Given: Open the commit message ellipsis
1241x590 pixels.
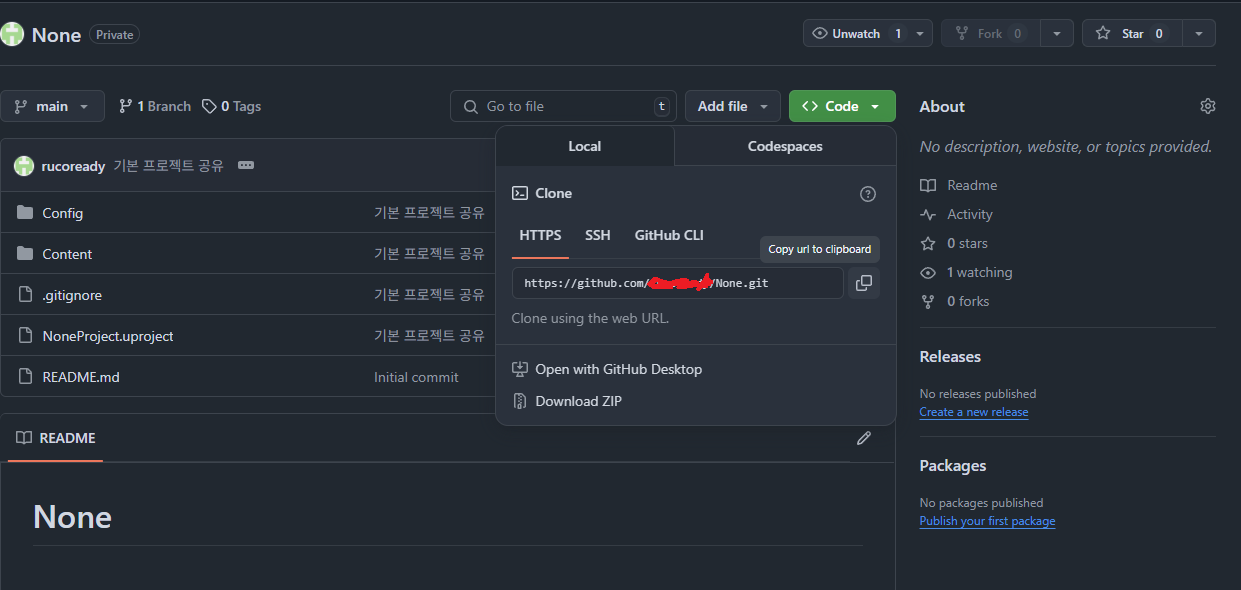Looking at the screenshot, I should tap(246, 165).
